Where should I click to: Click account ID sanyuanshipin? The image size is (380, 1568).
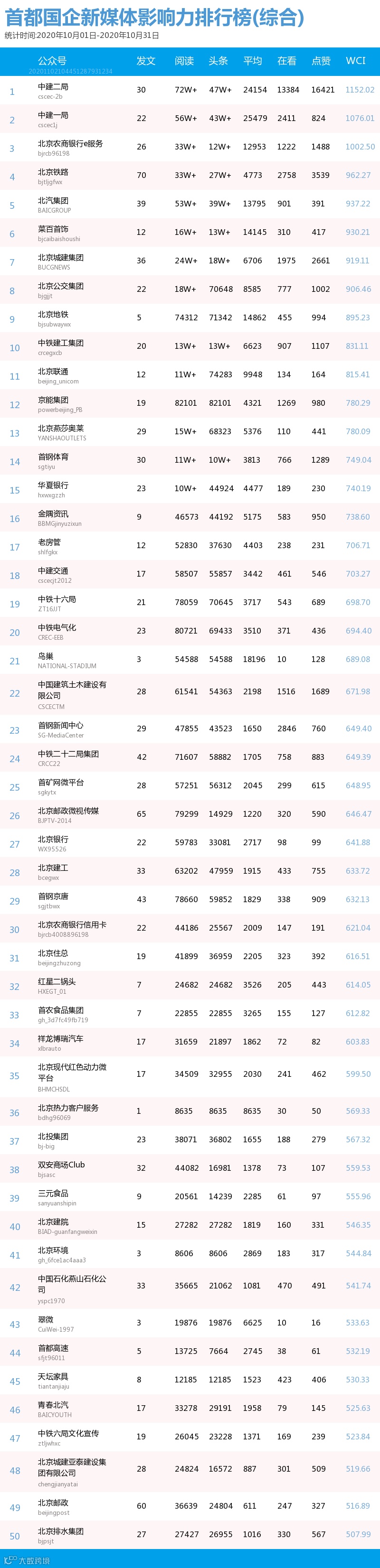[x=57, y=1204]
